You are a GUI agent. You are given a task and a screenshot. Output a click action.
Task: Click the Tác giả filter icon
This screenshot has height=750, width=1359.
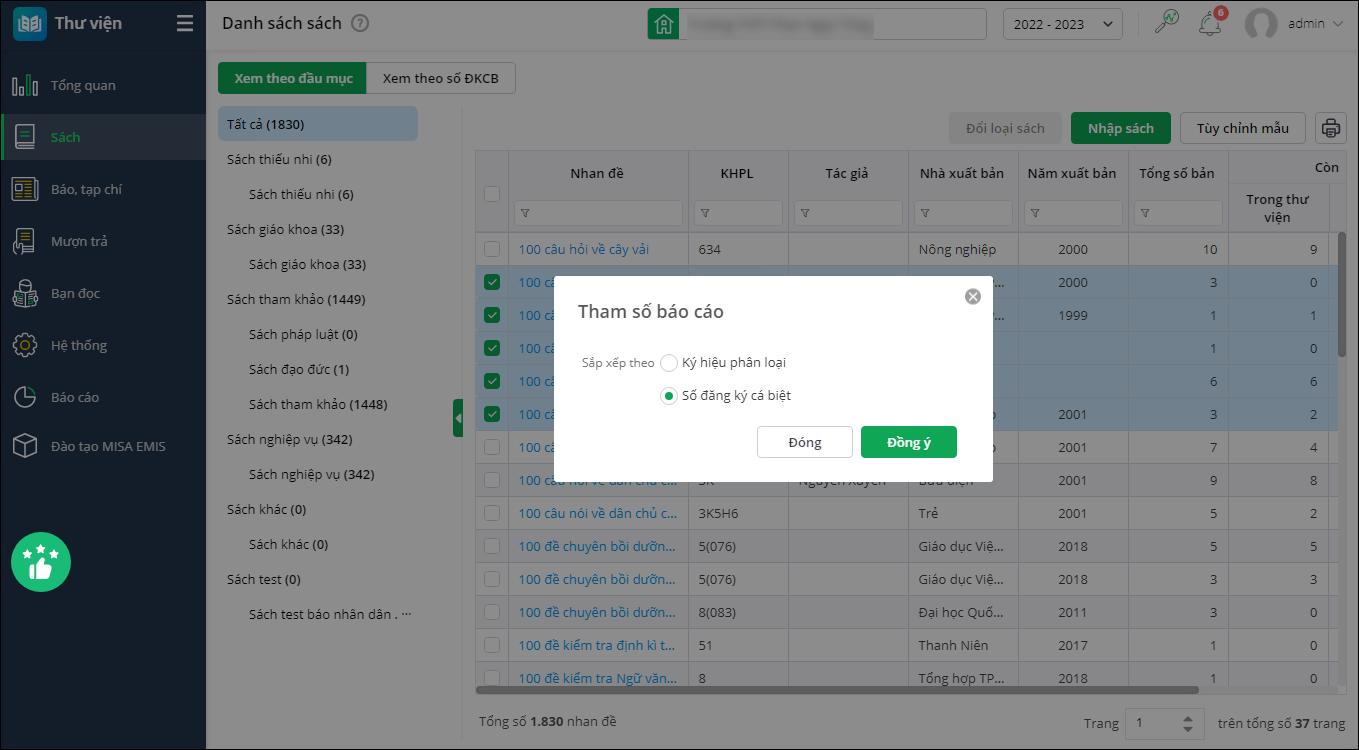[x=806, y=213]
